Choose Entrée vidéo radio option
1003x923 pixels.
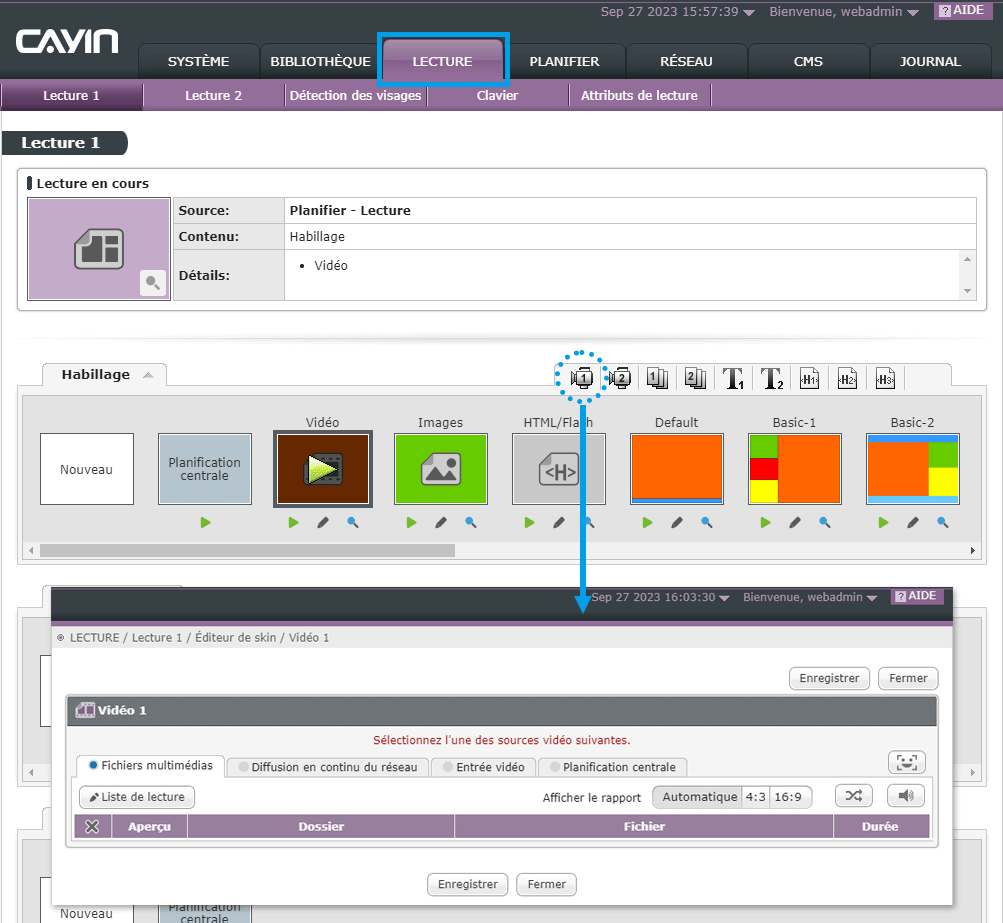point(484,767)
